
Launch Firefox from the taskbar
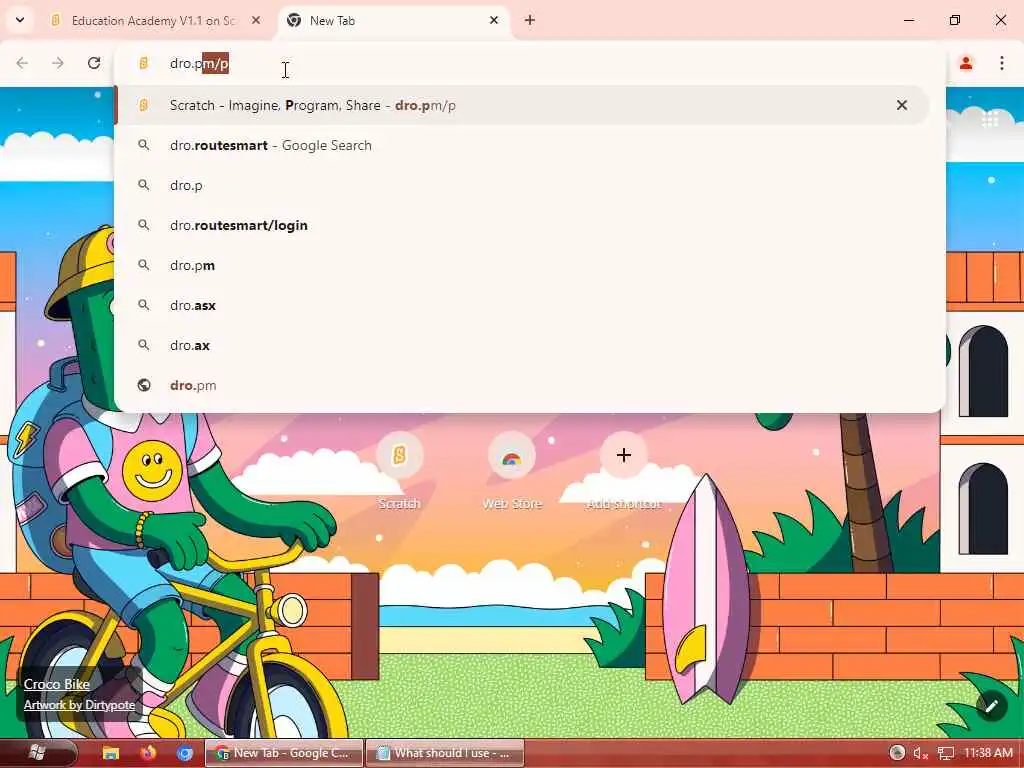tap(148, 753)
